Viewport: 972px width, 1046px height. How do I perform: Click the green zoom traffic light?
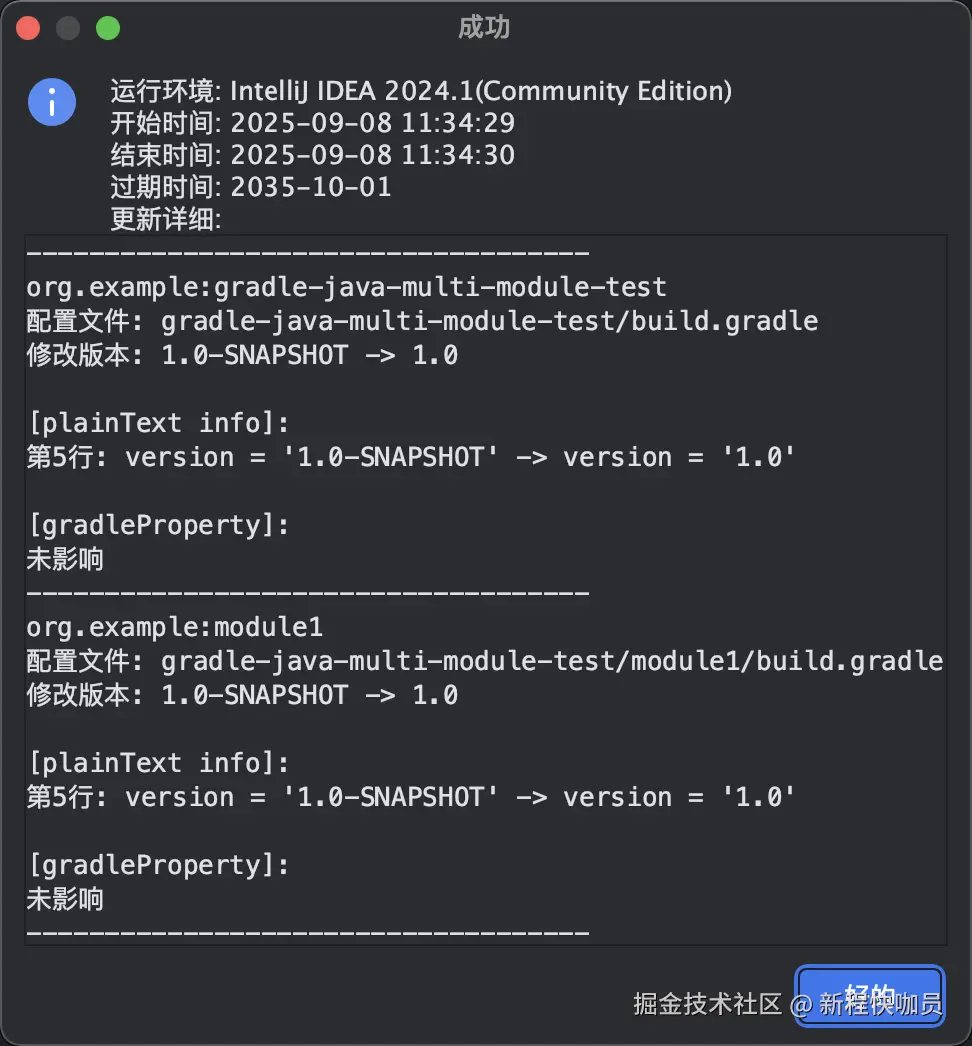107,27
